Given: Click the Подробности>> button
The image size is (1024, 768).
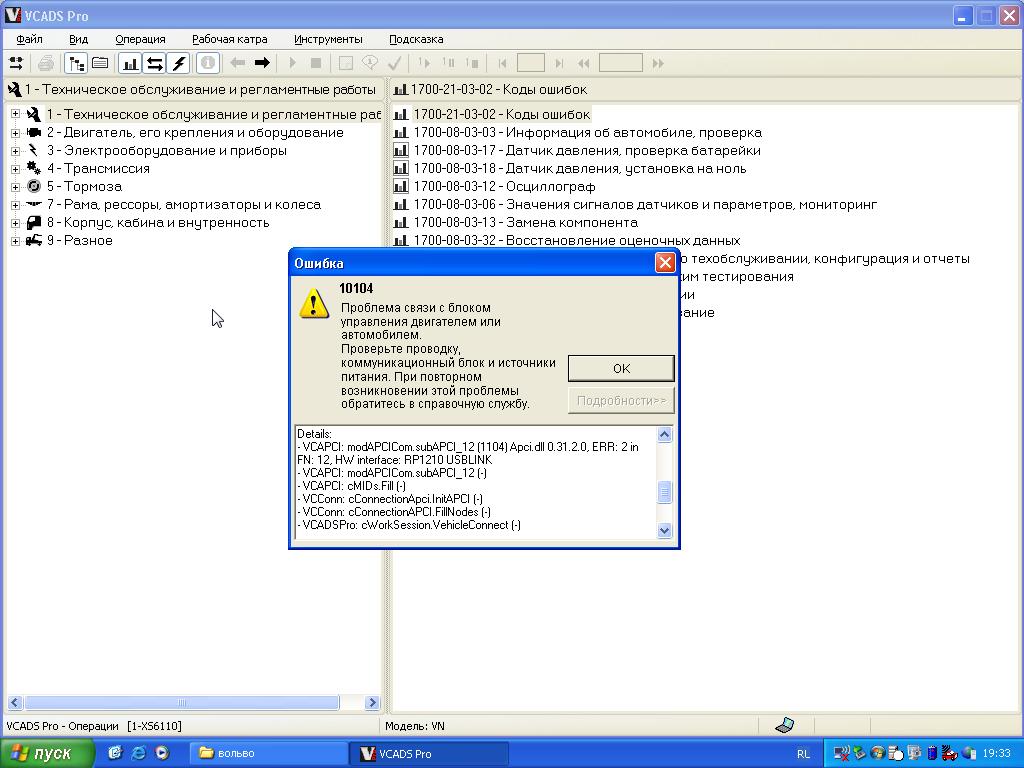Looking at the screenshot, I should click(621, 400).
